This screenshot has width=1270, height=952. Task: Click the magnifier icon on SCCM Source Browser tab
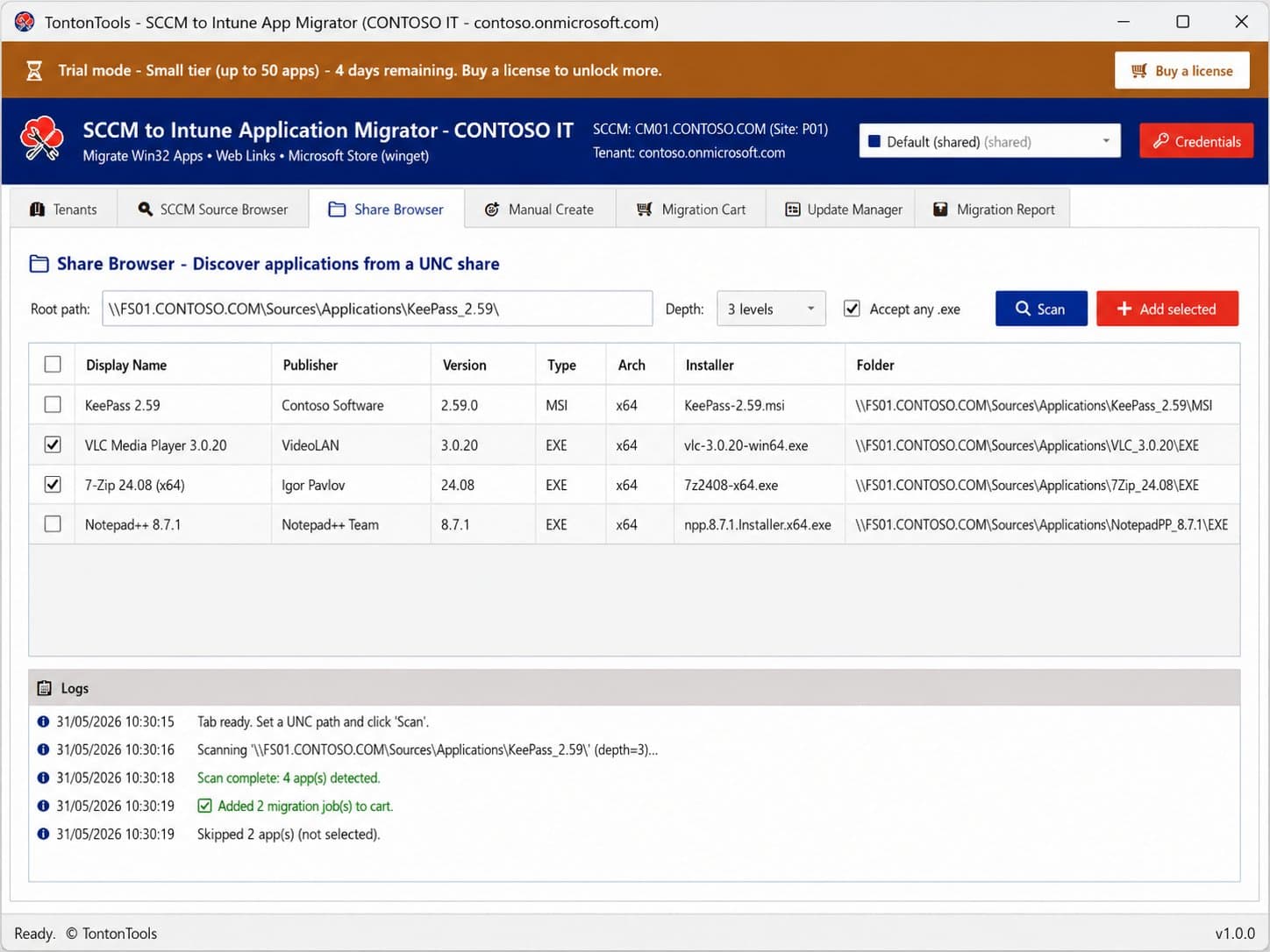click(x=146, y=210)
